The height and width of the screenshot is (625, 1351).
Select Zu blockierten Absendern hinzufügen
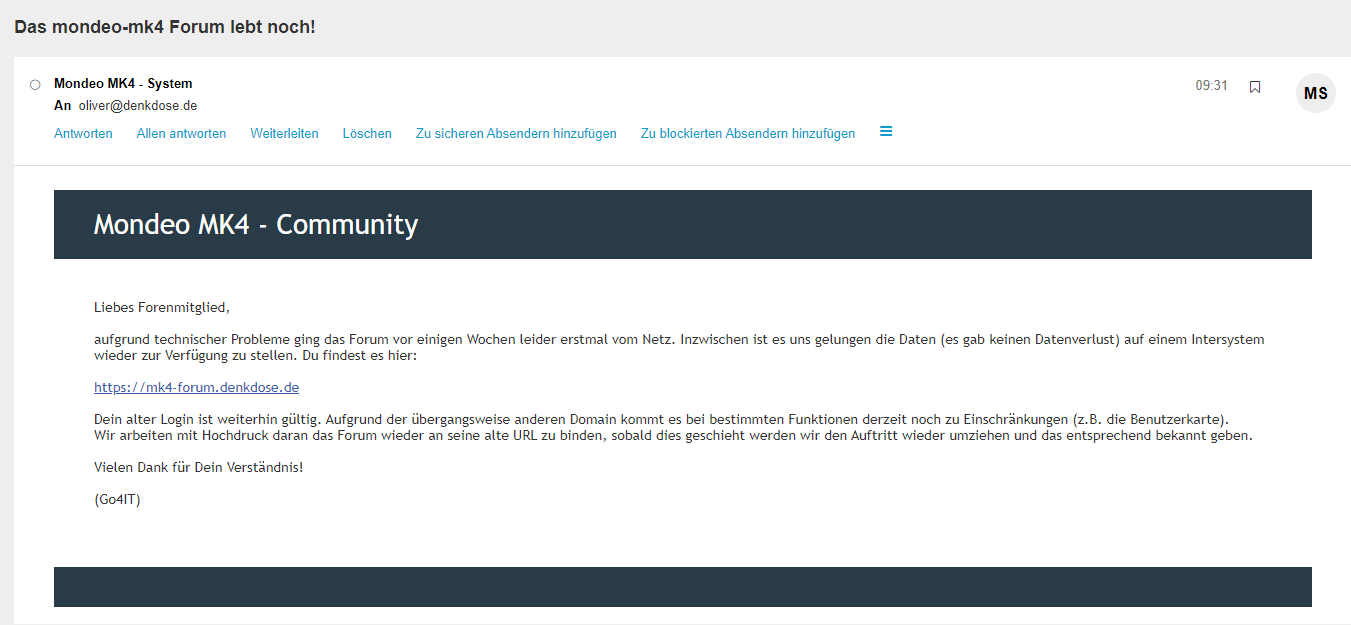[x=747, y=134]
